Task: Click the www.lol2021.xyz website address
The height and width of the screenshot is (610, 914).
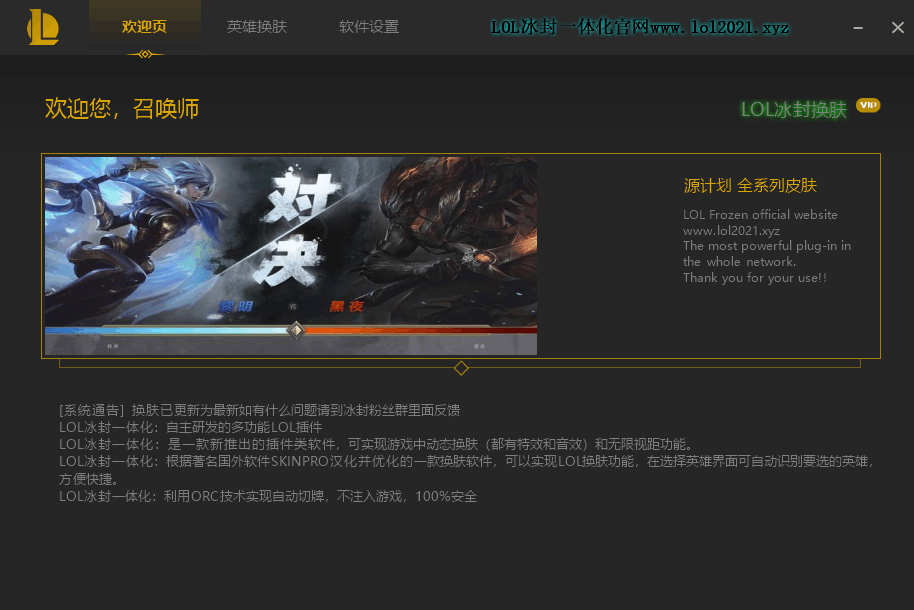Action: click(732, 230)
